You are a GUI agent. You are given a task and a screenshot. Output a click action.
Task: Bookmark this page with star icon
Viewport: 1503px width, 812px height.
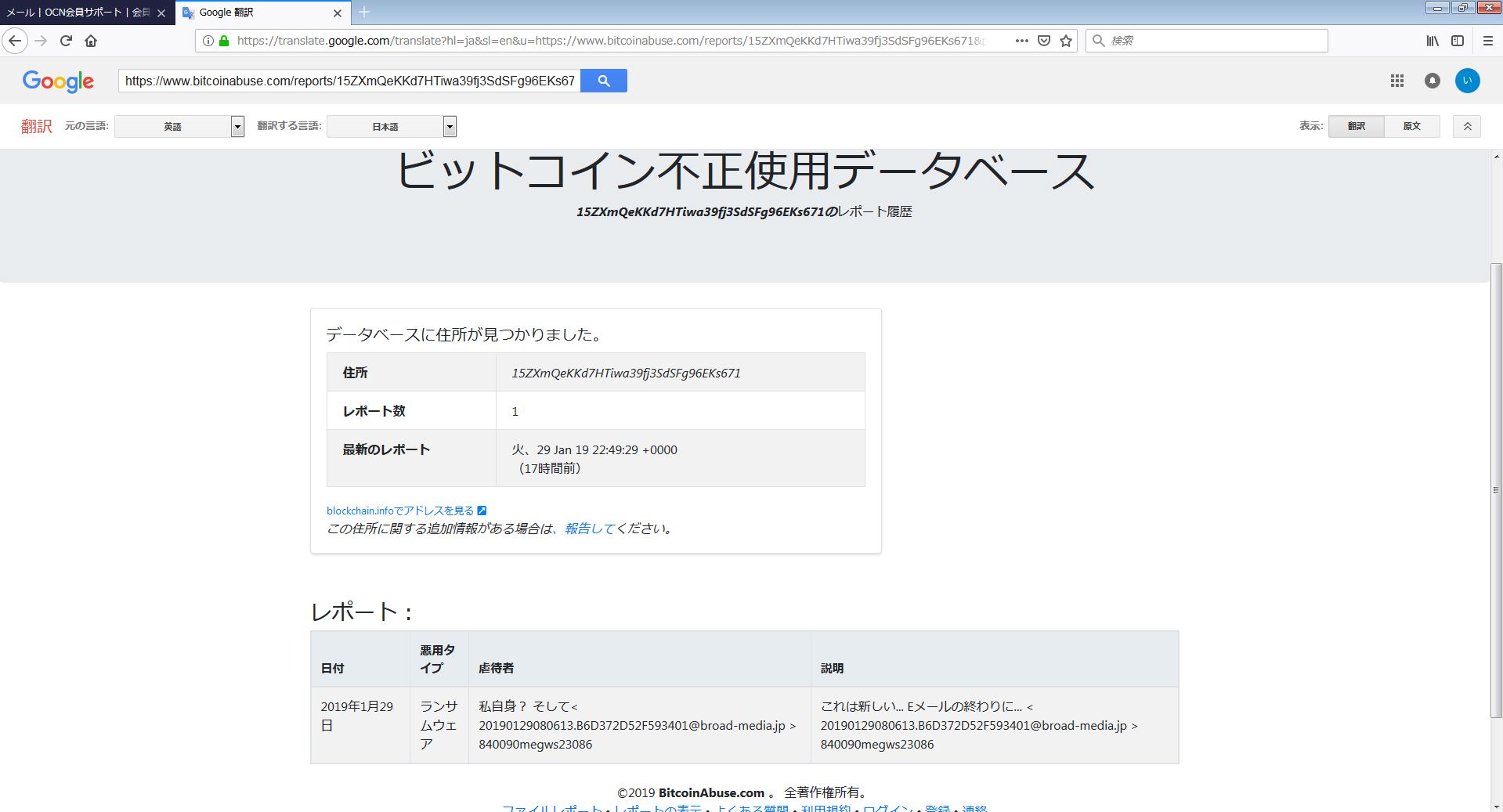[1065, 41]
